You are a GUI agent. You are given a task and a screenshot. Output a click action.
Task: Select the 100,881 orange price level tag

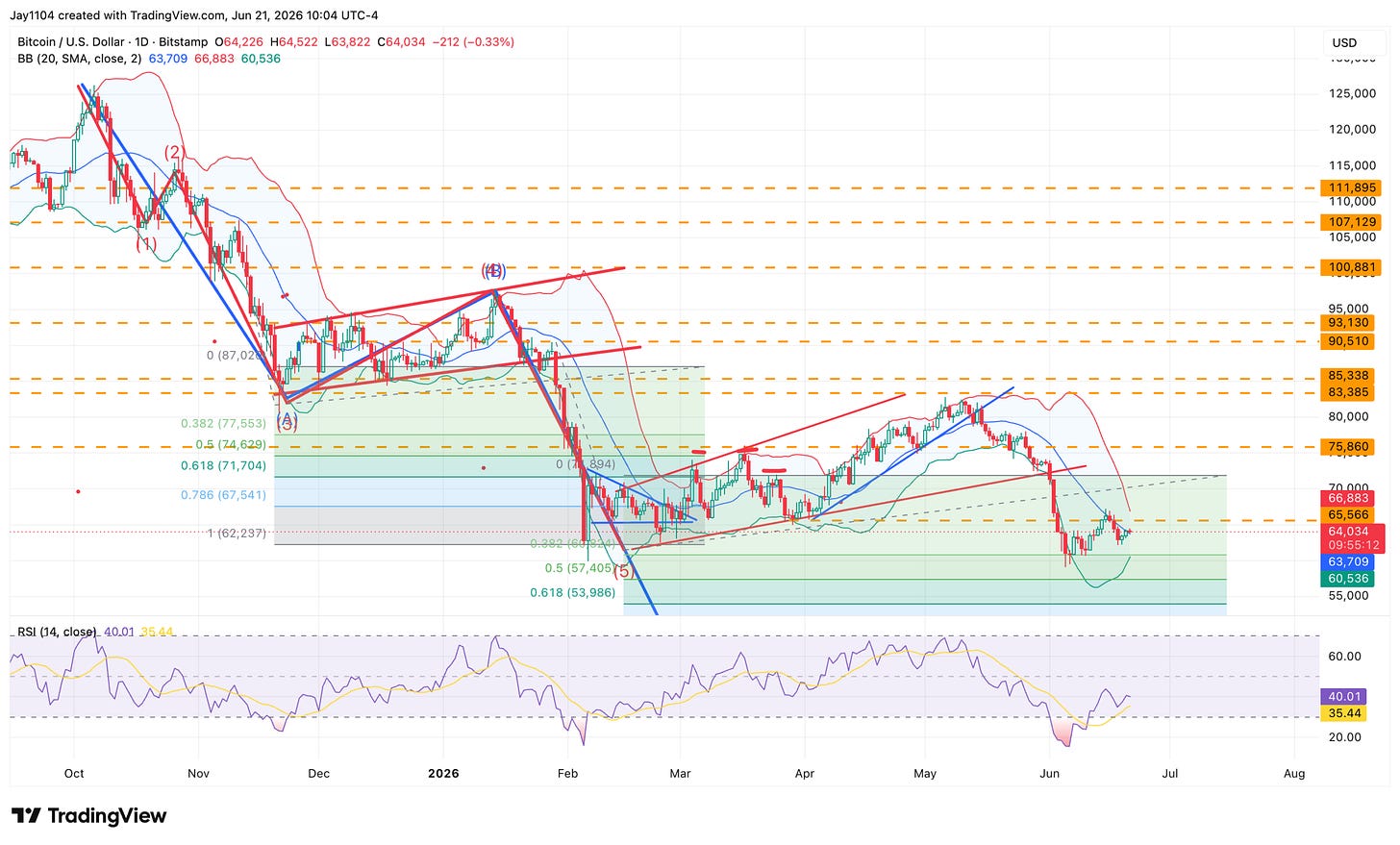[x=1352, y=267]
